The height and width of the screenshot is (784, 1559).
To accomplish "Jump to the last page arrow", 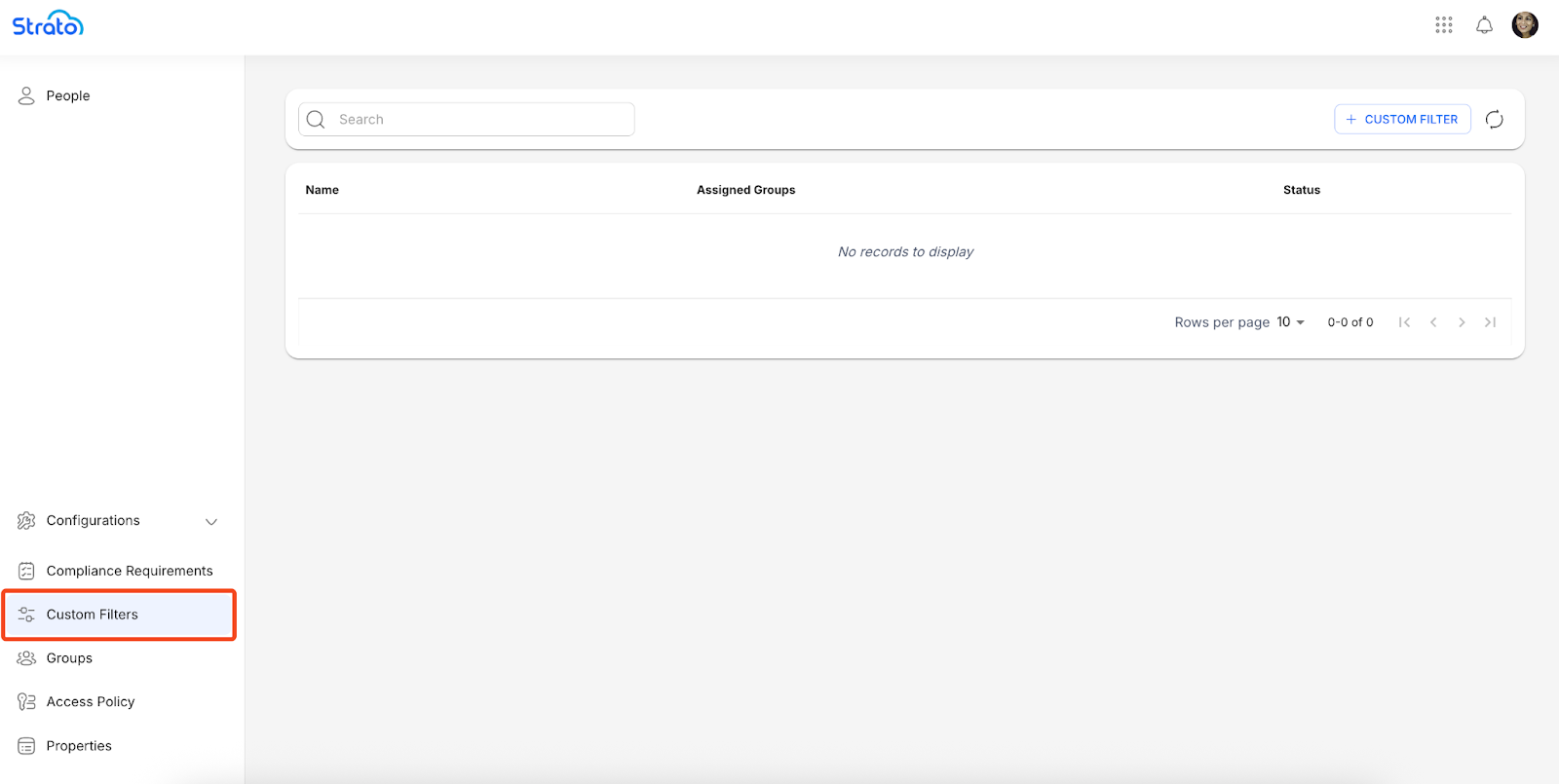I will click(x=1490, y=322).
